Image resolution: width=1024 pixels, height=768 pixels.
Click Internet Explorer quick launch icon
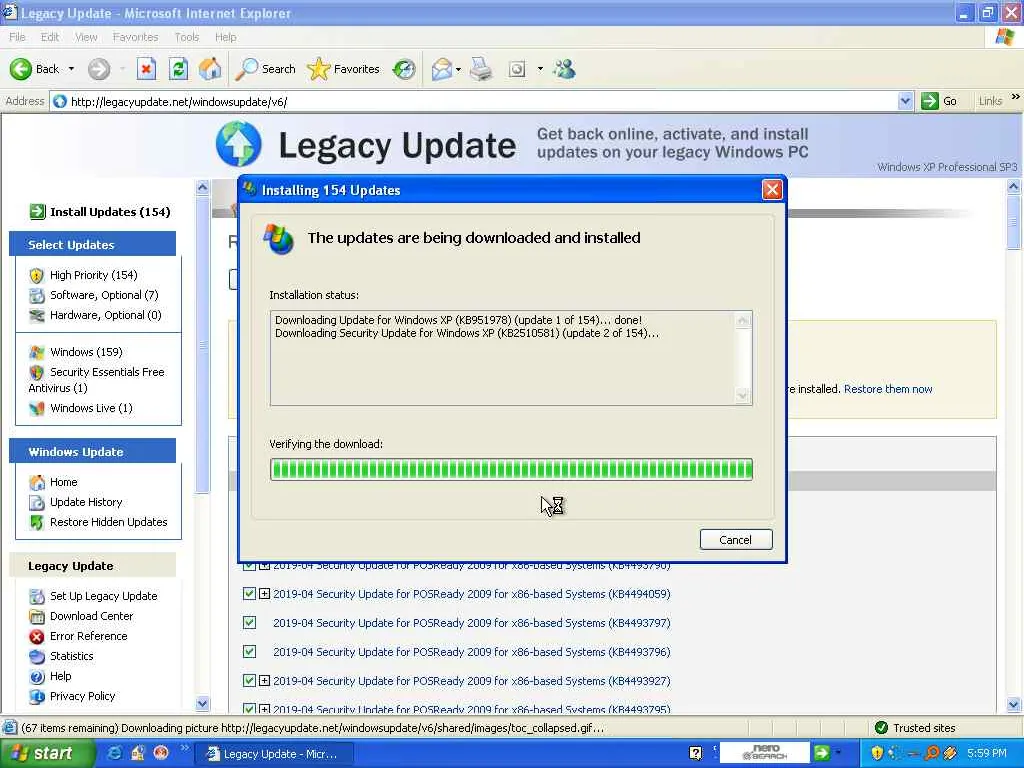click(x=114, y=753)
